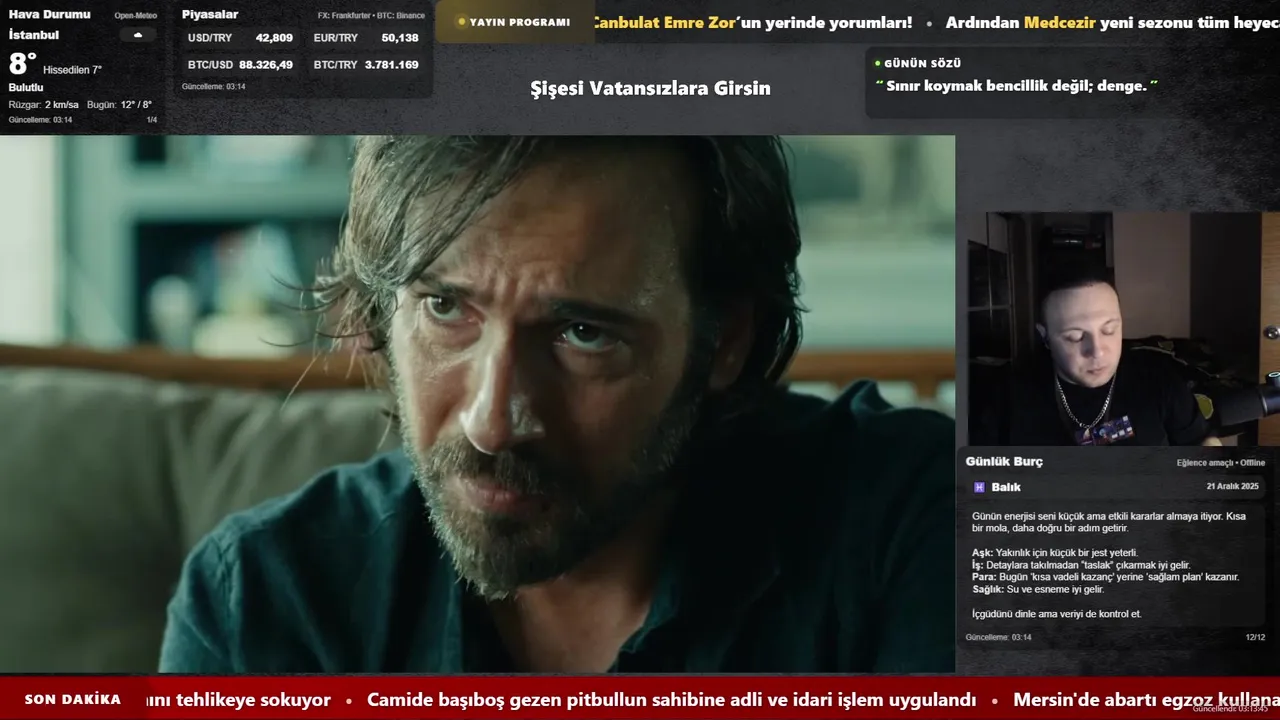Click the yellow dot beside YAYIN PROGRAMI
Viewport: 1280px width, 720px height.
pyautogui.click(x=461, y=22)
